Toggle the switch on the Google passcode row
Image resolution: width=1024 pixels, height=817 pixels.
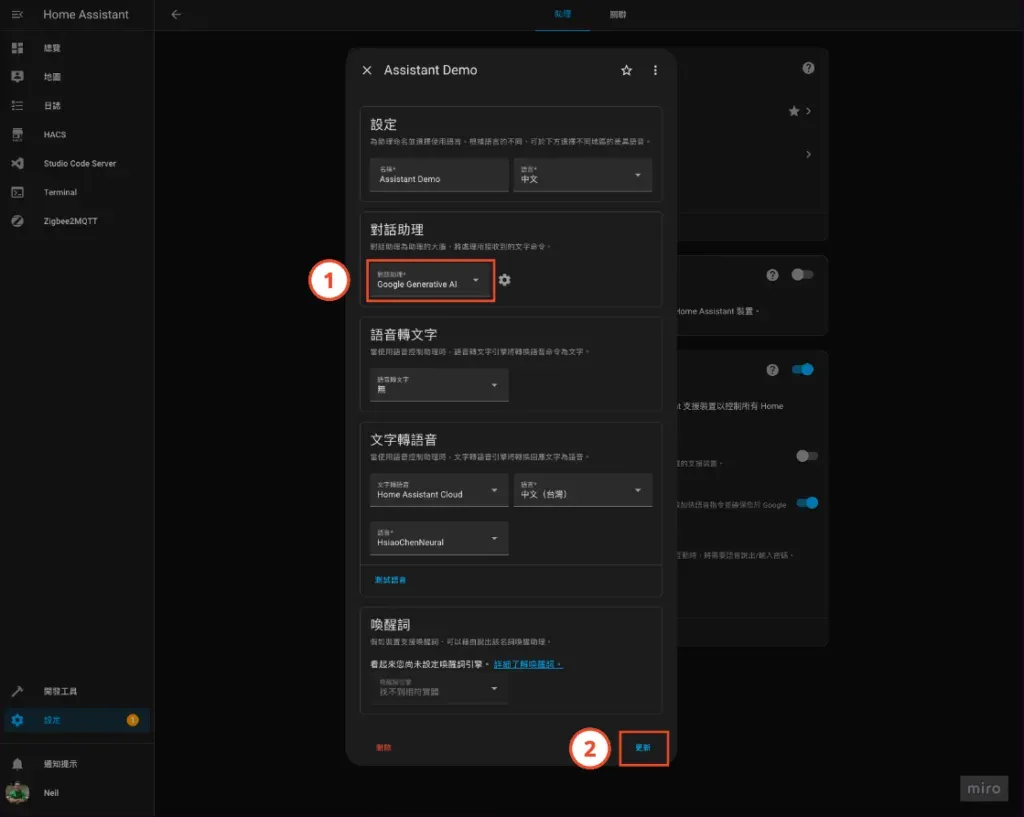click(x=806, y=503)
